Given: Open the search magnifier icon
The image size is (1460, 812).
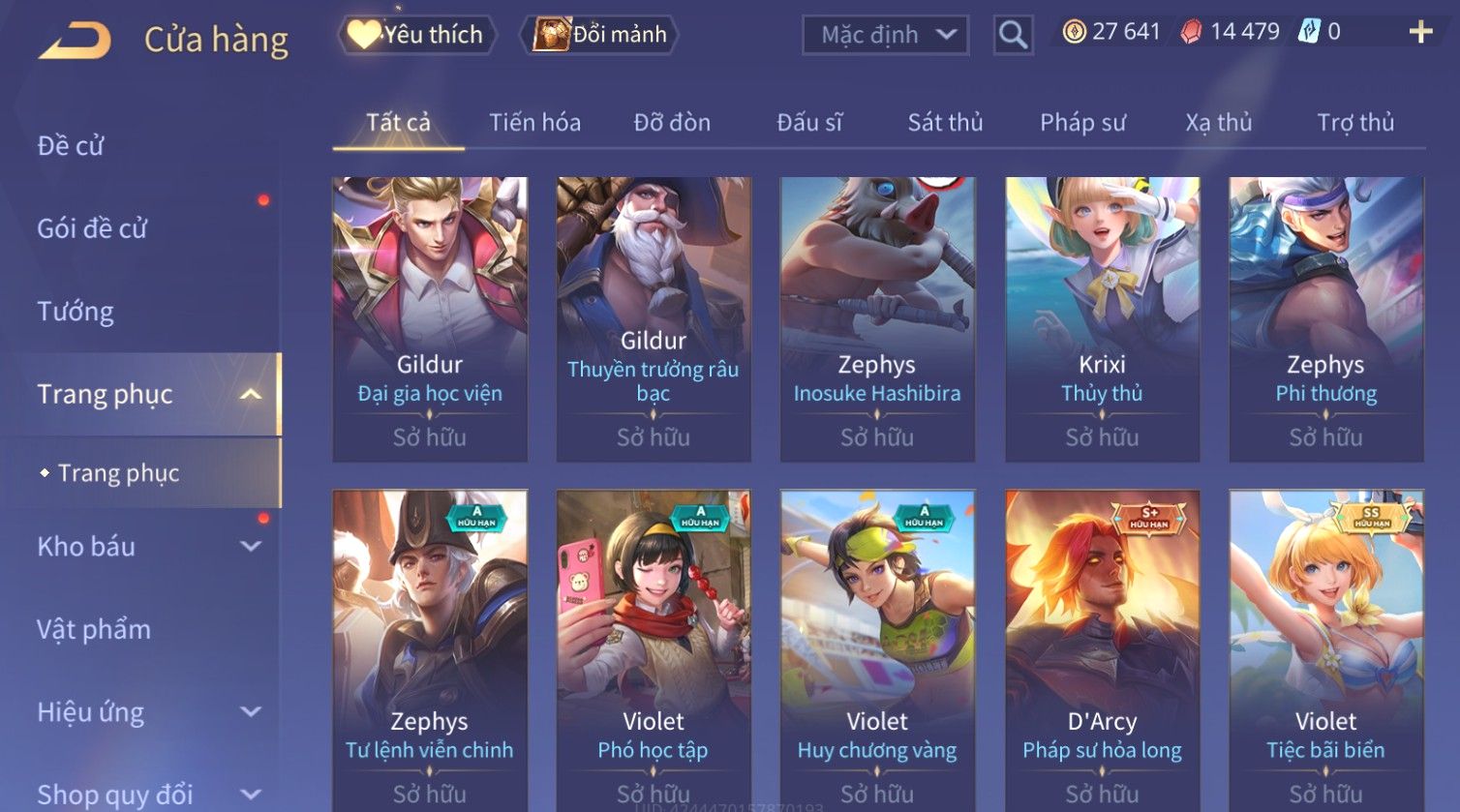Looking at the screenshot, I should [1013, 35].
